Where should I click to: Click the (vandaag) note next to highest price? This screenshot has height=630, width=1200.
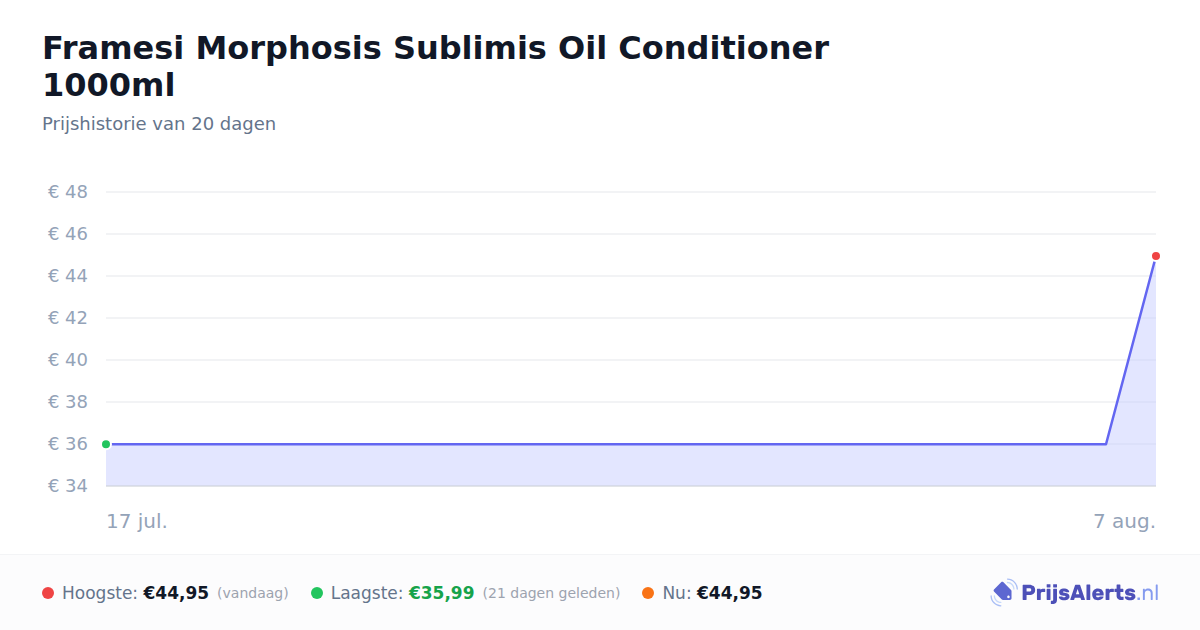(252, 593)
